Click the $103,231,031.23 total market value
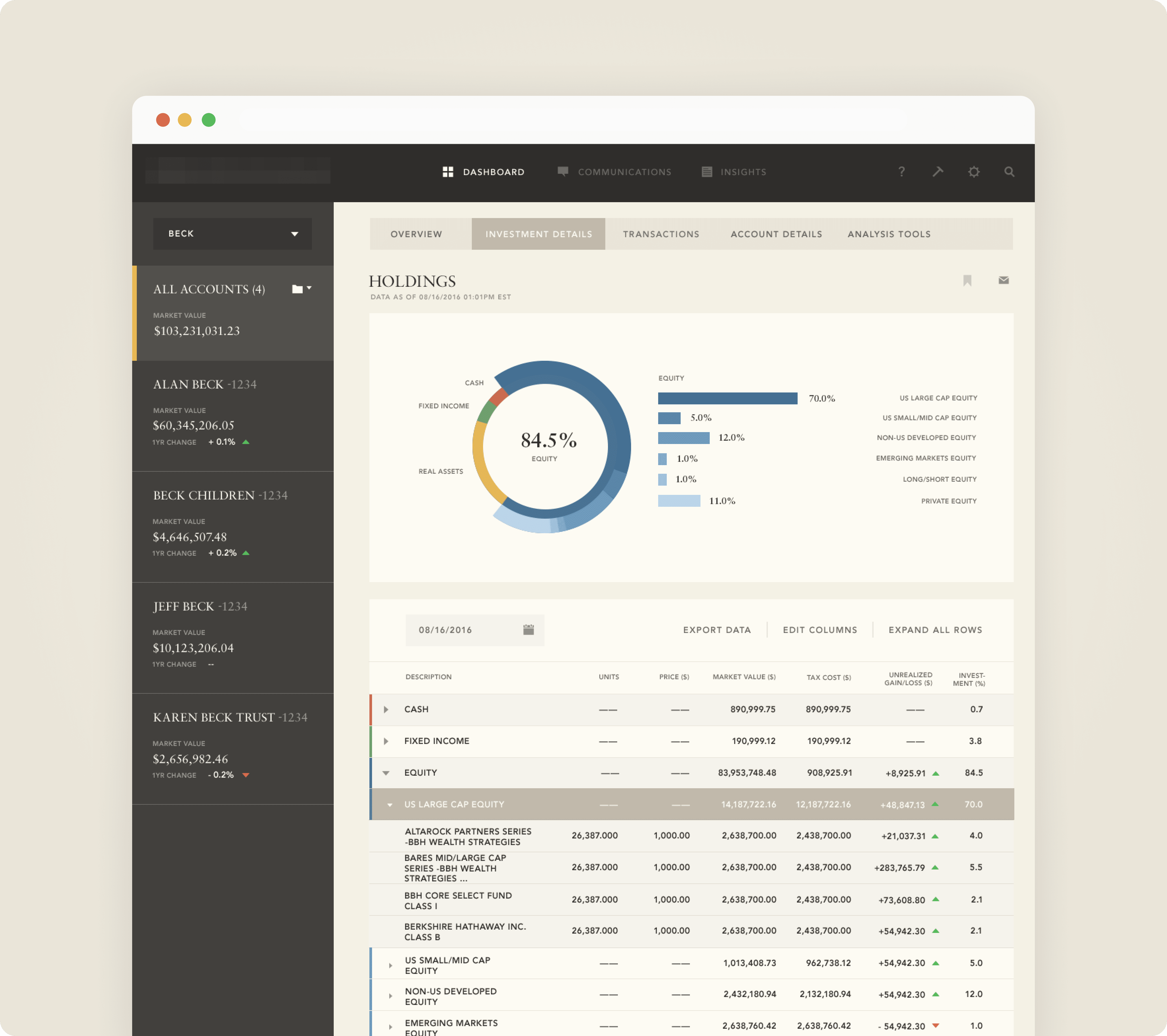Viewport: 1167px width, 1036px height. (x=196, y=331)
